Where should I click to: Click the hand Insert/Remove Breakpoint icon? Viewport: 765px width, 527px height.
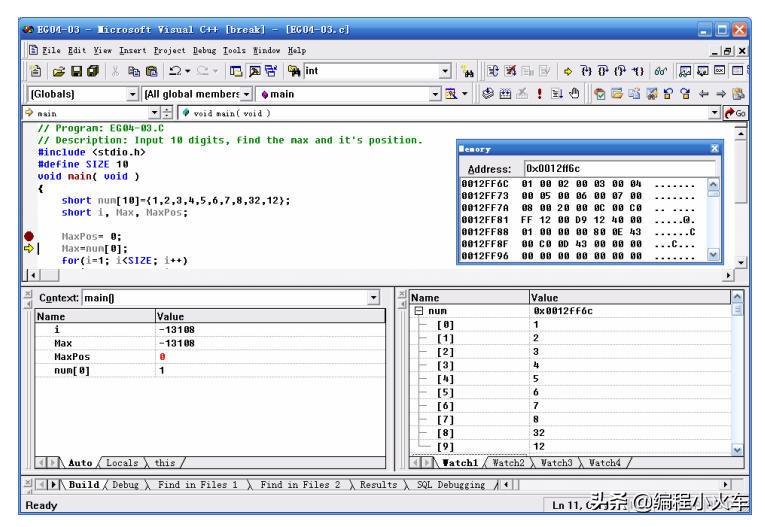click(x=574, y=93)
